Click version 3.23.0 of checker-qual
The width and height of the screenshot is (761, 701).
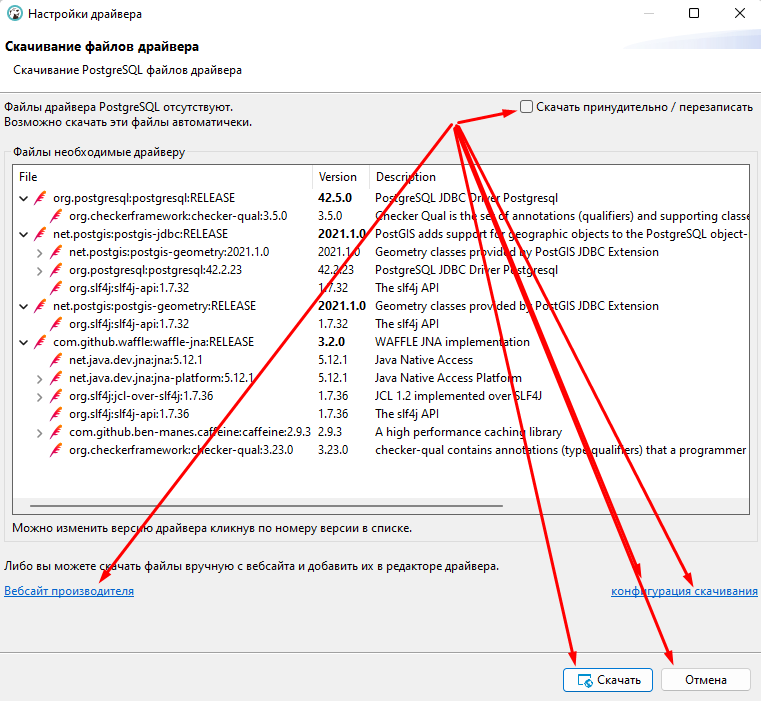333,450
